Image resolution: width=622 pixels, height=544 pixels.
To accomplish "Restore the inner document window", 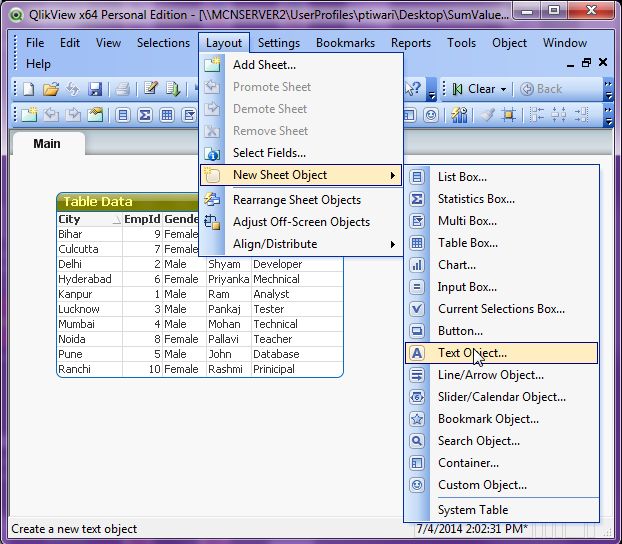I will coord(586,63).
